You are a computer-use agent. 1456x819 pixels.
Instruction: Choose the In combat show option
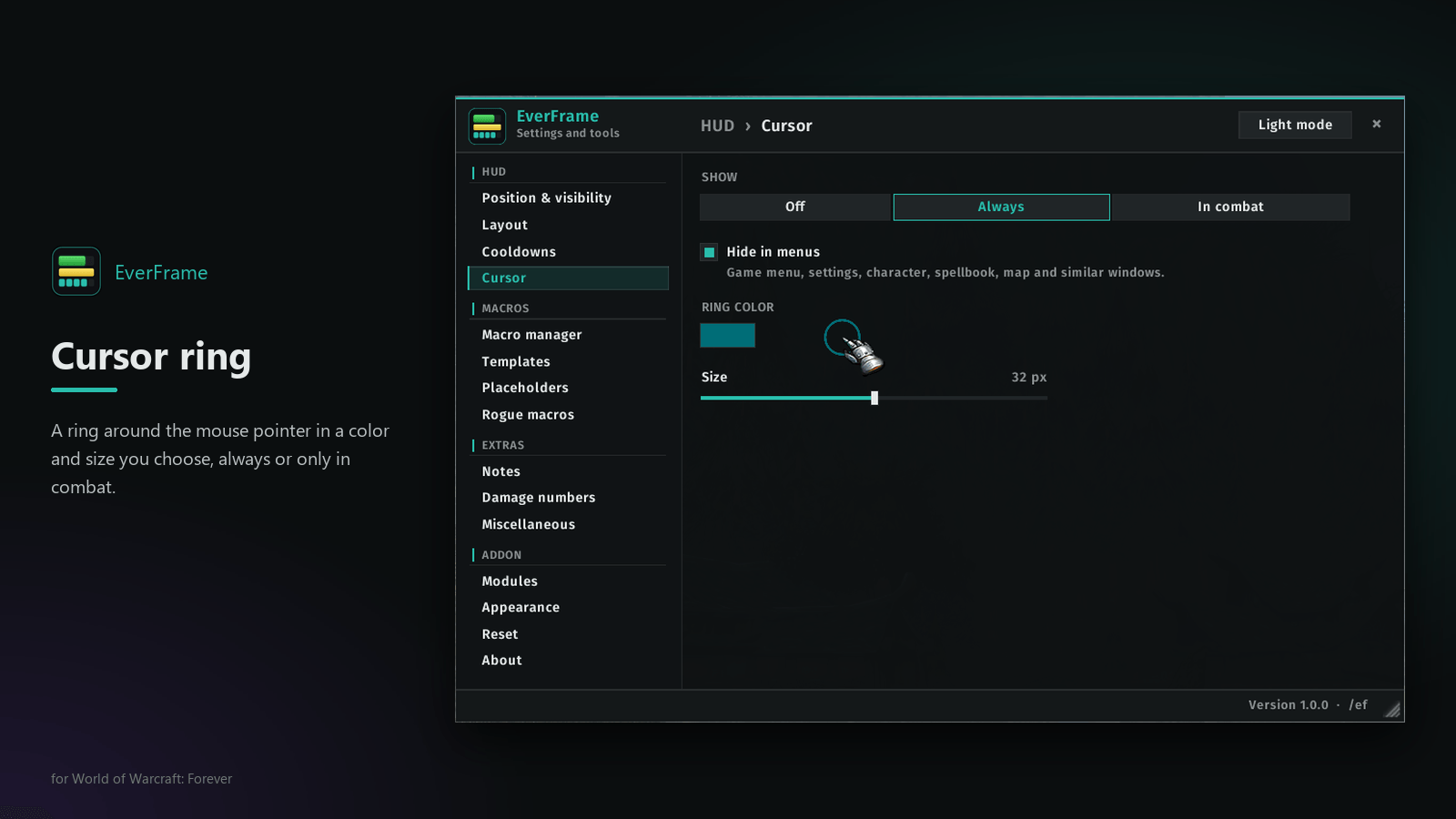(1230, 207)
